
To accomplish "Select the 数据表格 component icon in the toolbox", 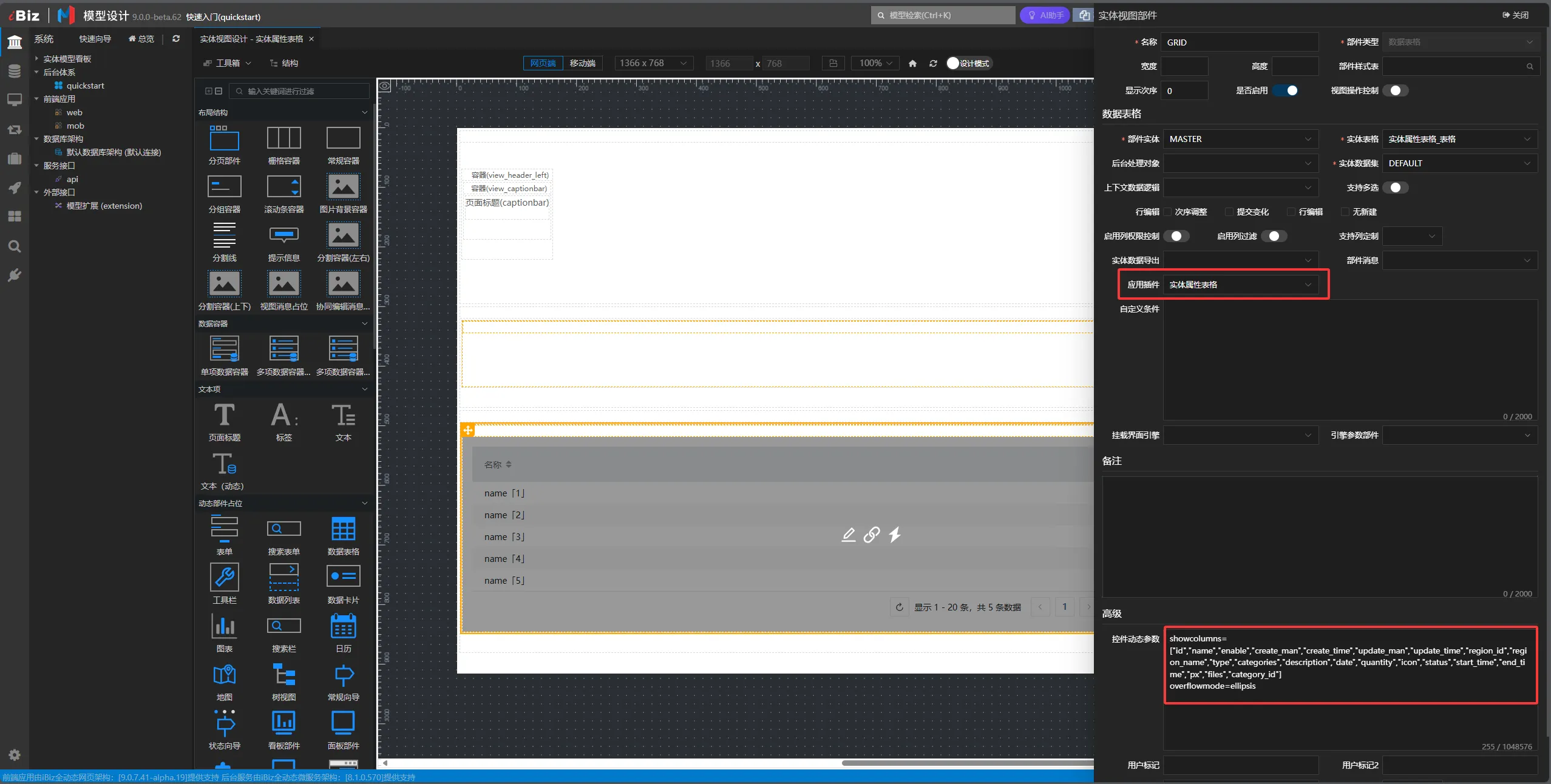I will [x=343, y=530].
